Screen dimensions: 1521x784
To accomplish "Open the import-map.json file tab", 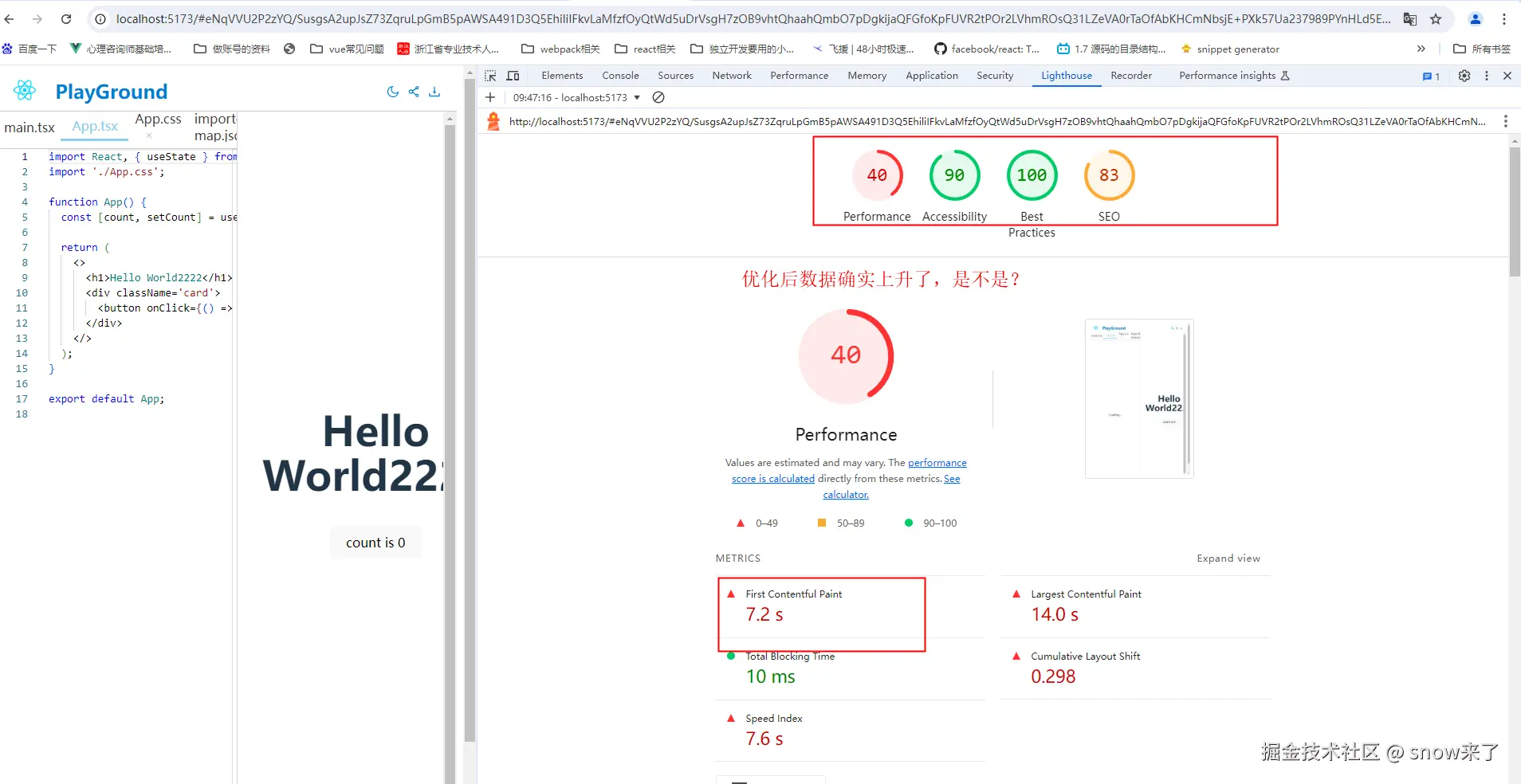I will [x=215, y=127].
